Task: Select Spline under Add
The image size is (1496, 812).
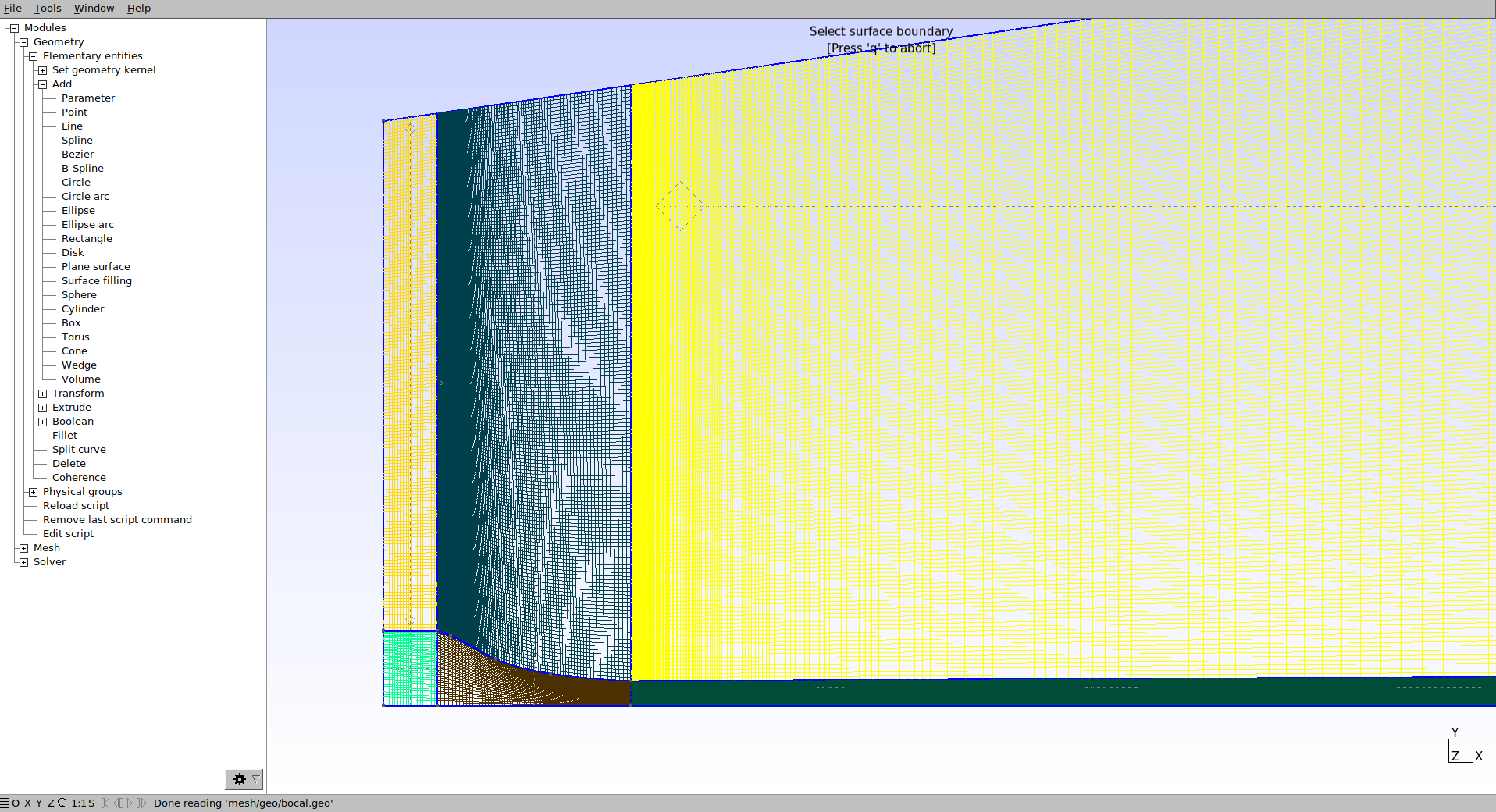Action: click(x=77, y=141)
